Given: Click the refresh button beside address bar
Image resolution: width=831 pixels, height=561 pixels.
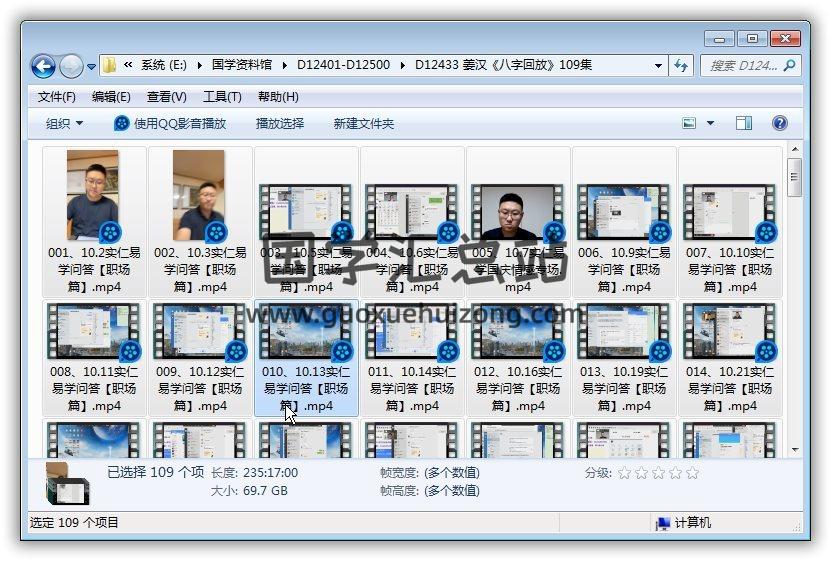Looking at the screenshot, I should pyautogui.click(x=682, y=66).
